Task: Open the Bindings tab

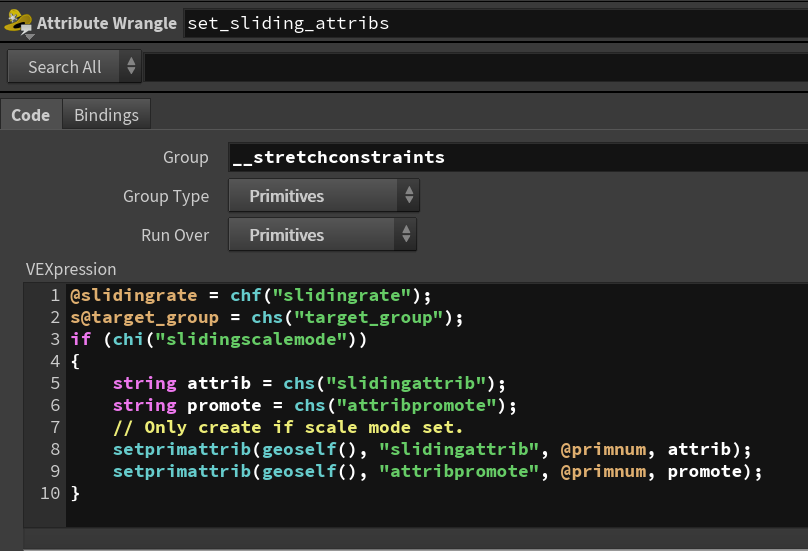Action: tap(107, 115)
